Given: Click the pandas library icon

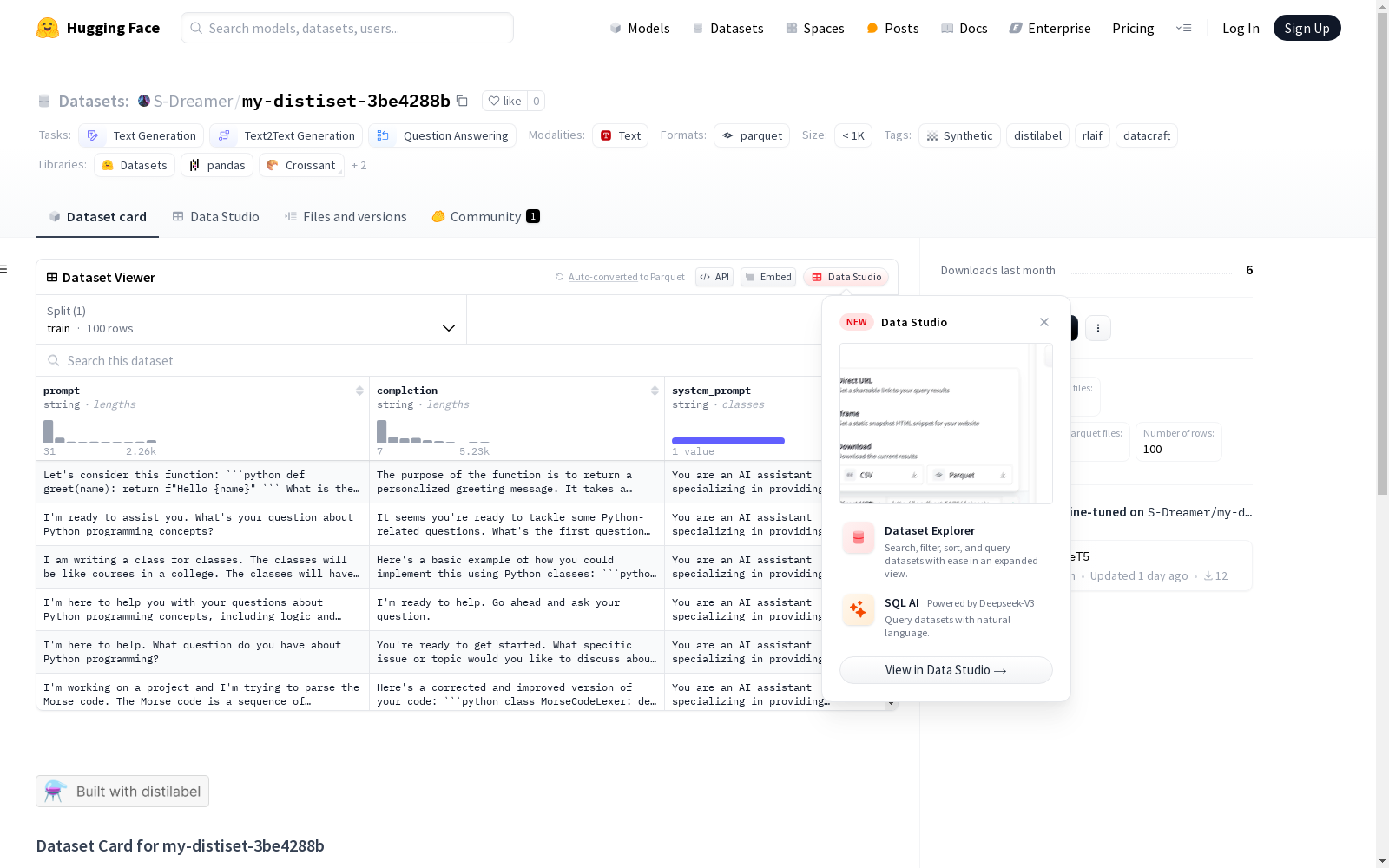Looking at the screenshot, I should pos(194,165).
